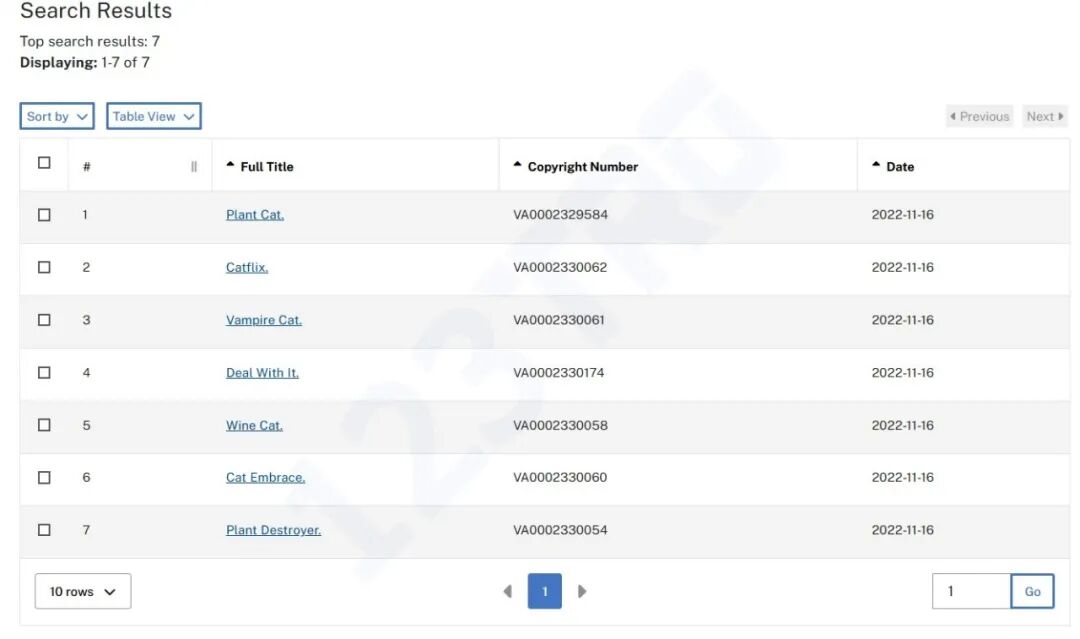Check the box for row 1 Plant Cat
1080x639 pixels.
click(44, 215)
